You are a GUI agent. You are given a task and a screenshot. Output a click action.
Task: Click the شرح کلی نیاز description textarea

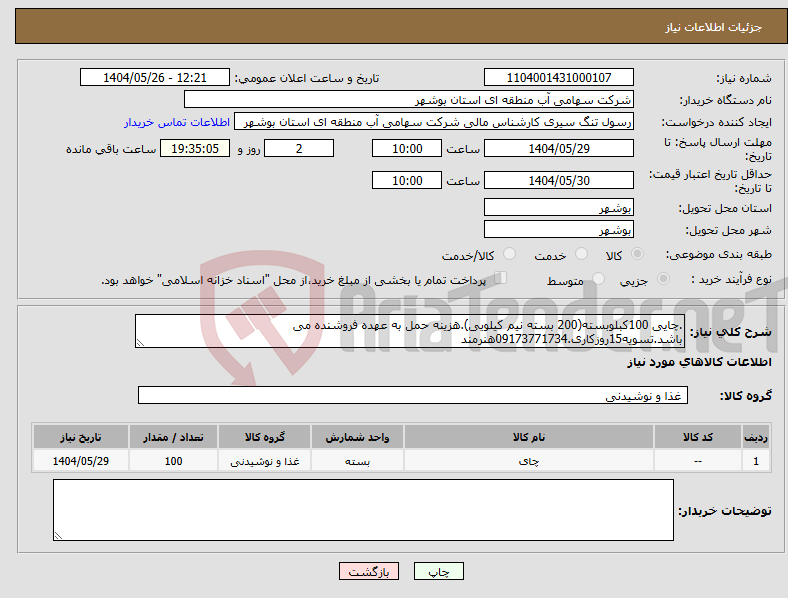410,331
